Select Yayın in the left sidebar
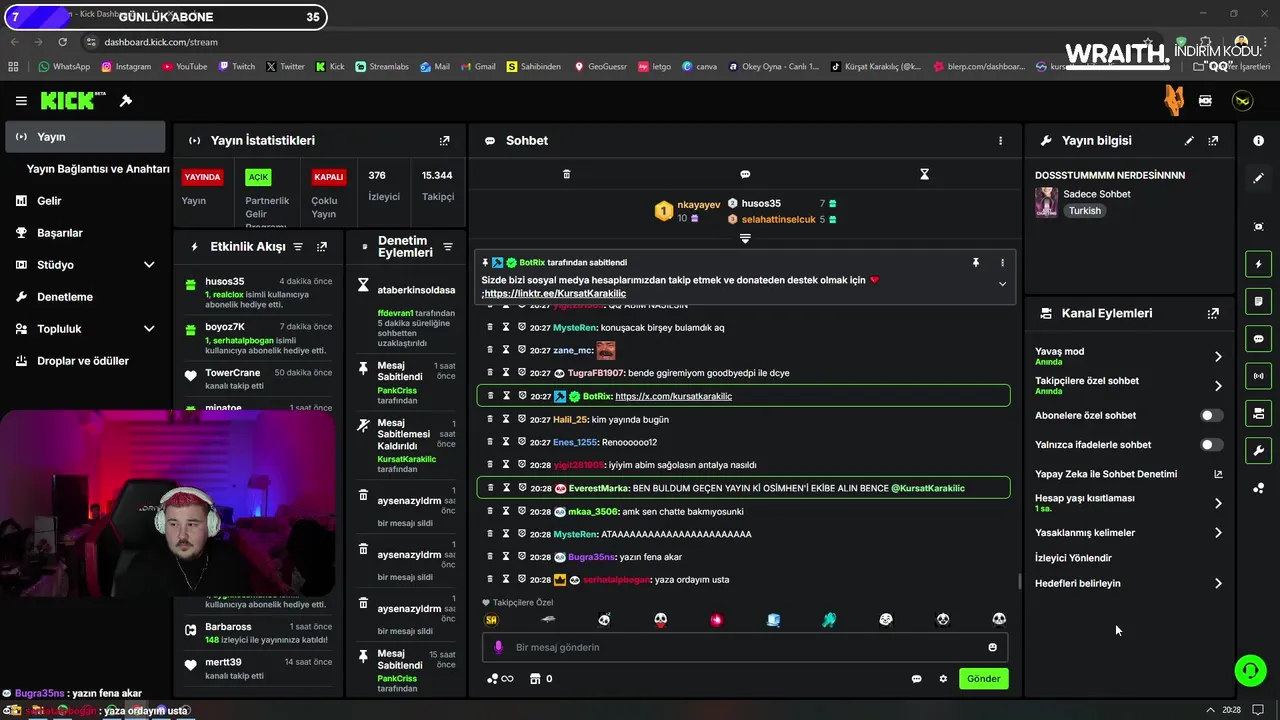The width and height of the screenshot is (1280, 720). pyautogui.click(x=85, y=137)
